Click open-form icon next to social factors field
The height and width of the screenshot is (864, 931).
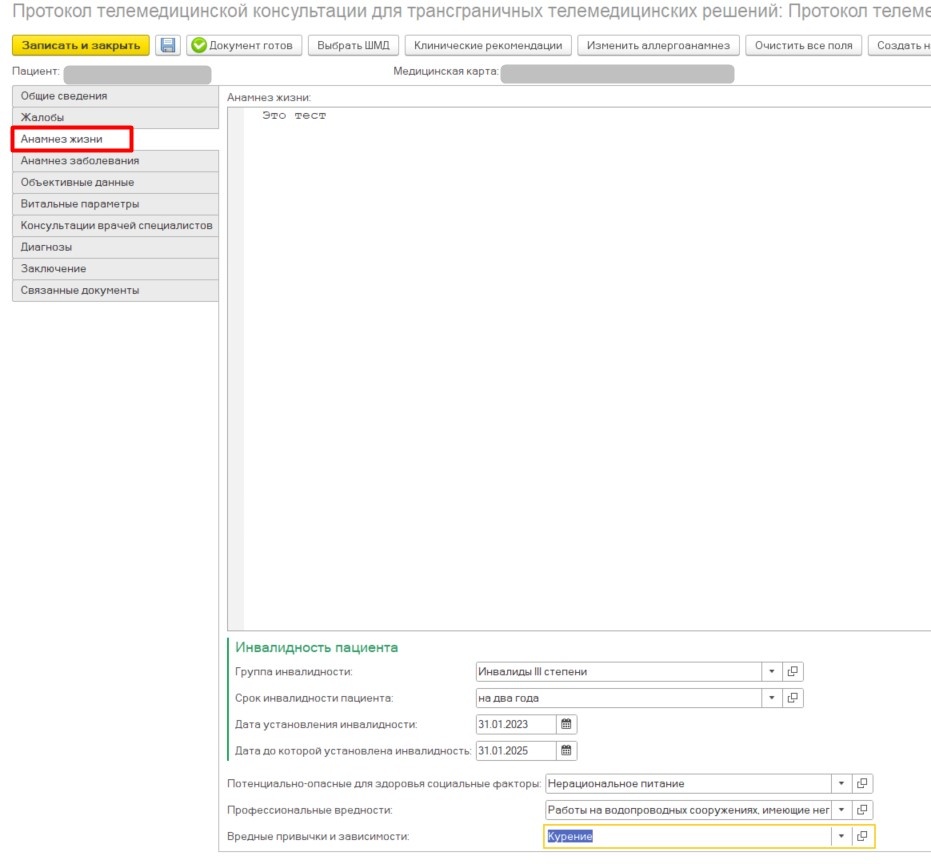(x=862, y=784)
